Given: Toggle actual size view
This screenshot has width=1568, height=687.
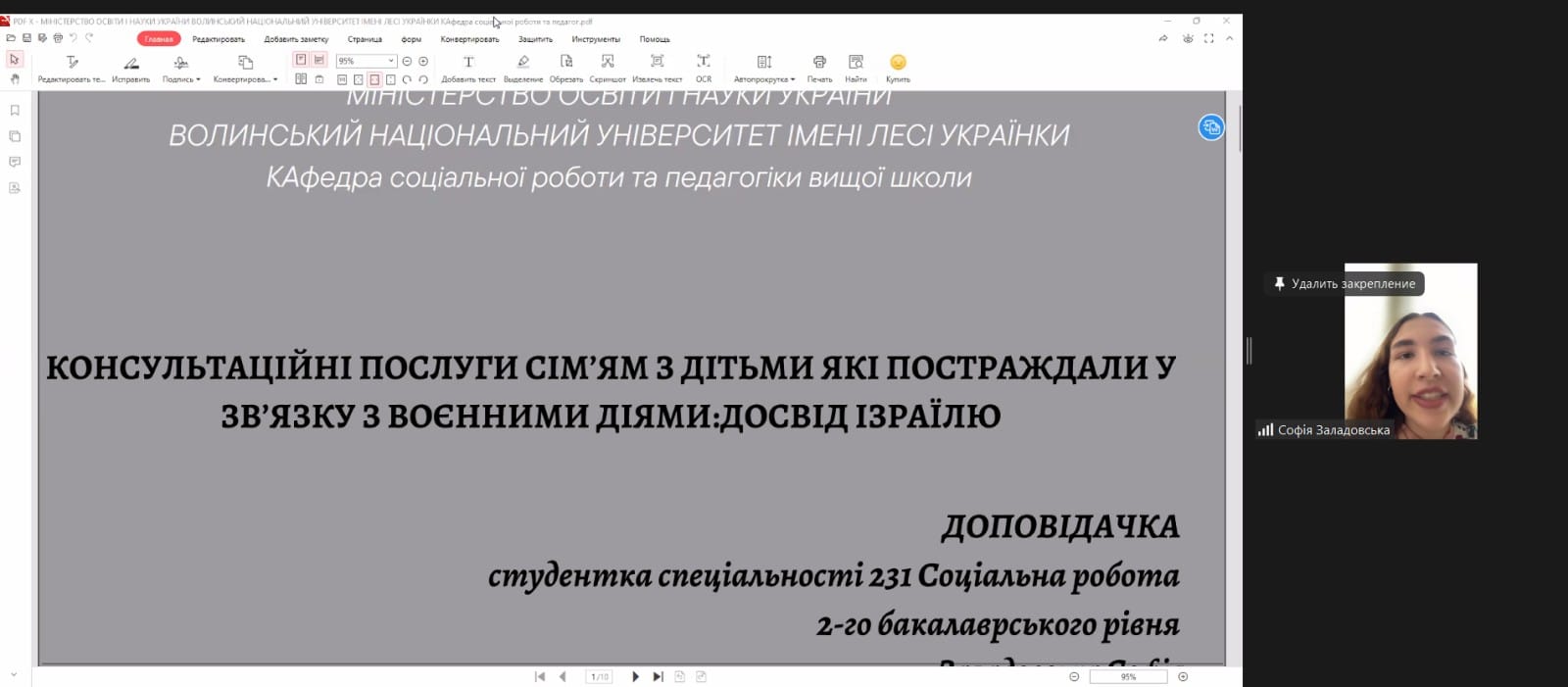Looking at the screenshot, I should (x=342, y=79).
